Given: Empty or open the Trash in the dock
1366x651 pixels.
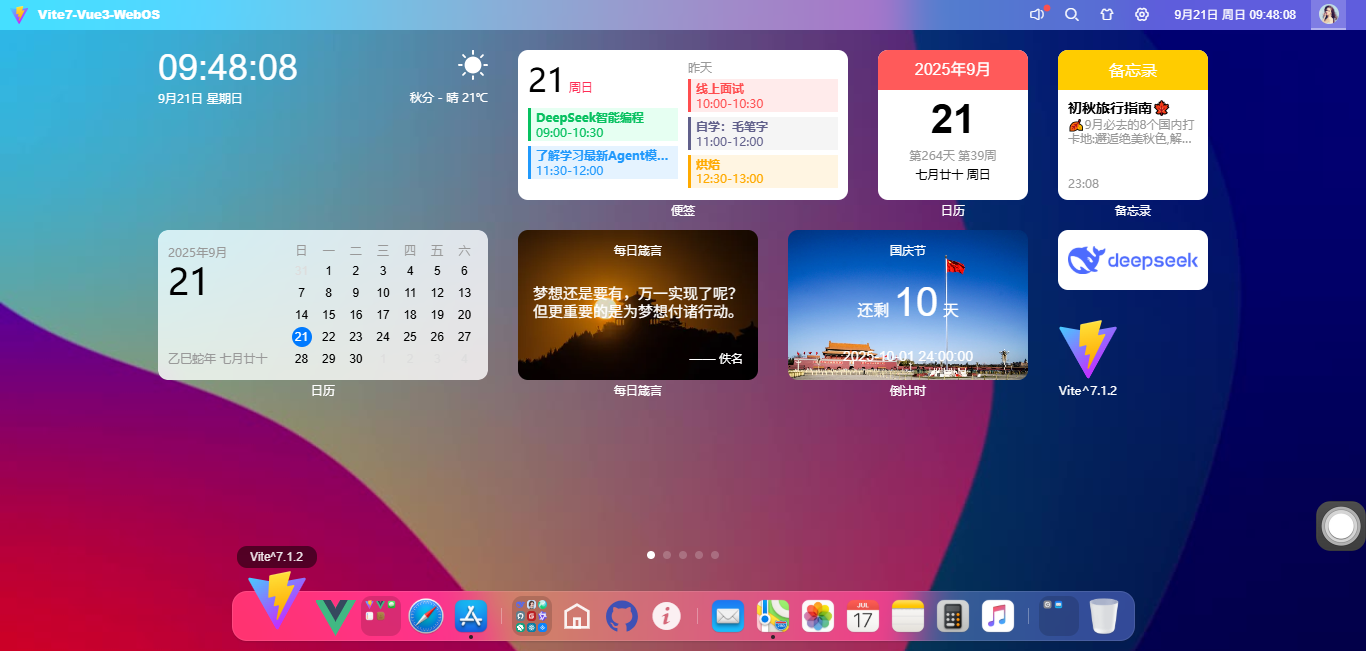Looking at the screenshot, I should tap(1103, 616).
